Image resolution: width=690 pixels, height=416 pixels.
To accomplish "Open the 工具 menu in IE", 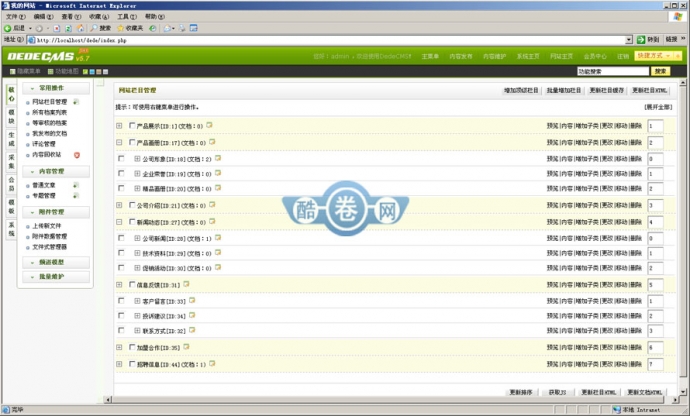I will click(x=127, y=17).
